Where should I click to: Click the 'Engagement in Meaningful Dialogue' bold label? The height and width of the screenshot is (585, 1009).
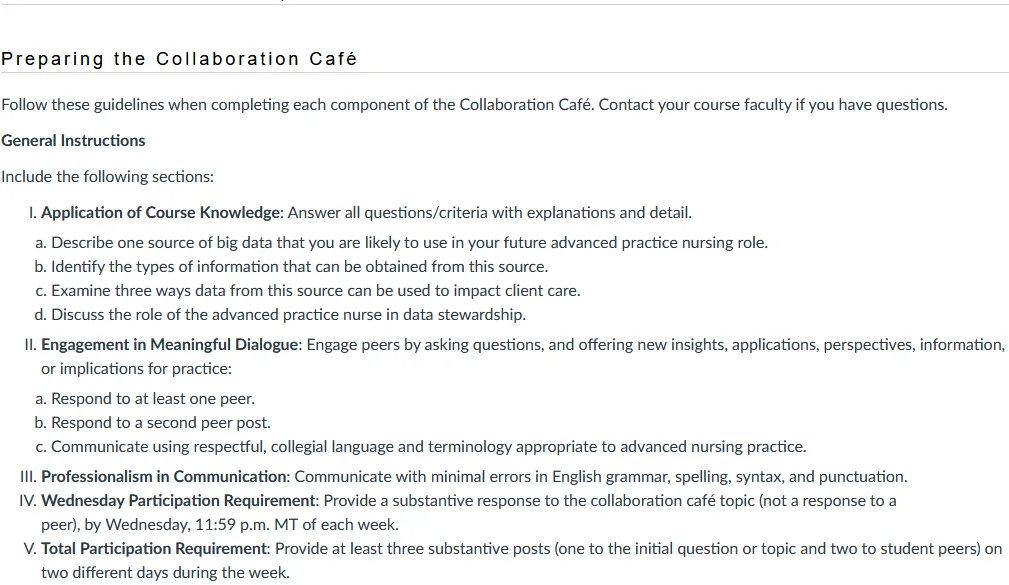[x=170, y=345]
